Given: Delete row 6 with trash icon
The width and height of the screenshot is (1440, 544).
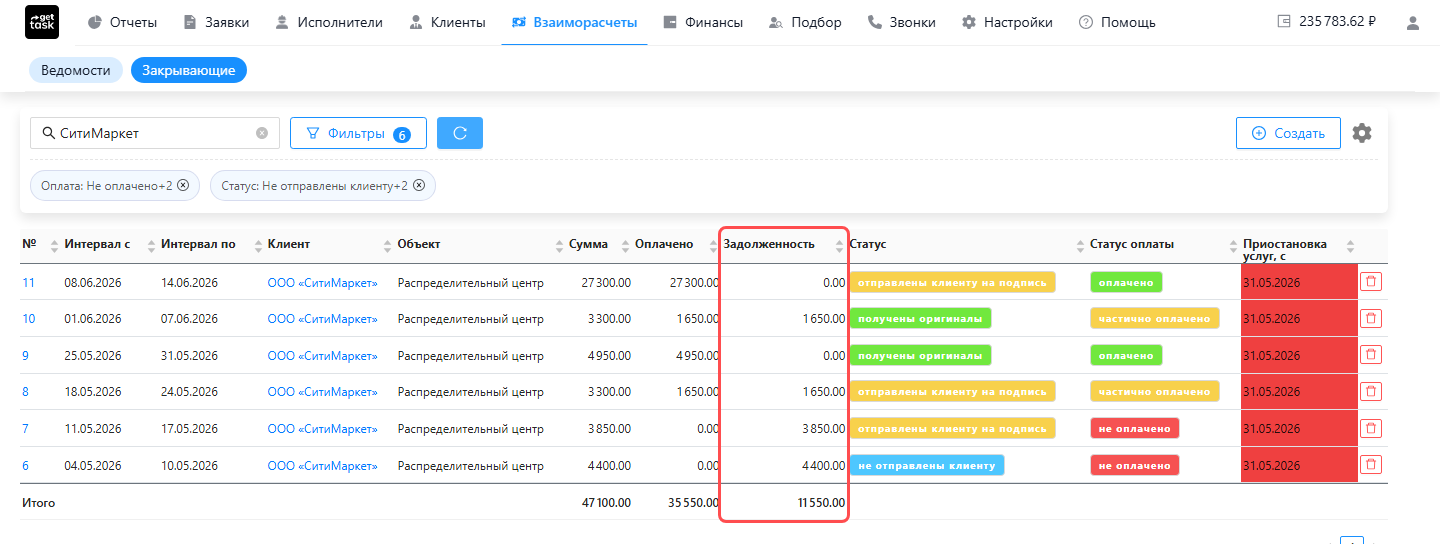Looking at the screenshot, I should pyautogui.click(x=1370, y=465).
